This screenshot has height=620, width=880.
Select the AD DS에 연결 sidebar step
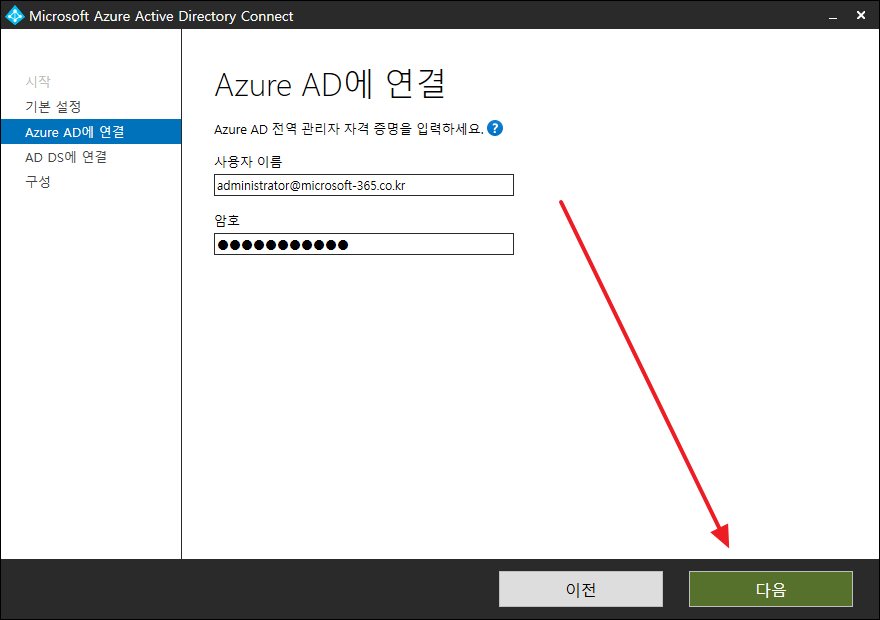66,157
